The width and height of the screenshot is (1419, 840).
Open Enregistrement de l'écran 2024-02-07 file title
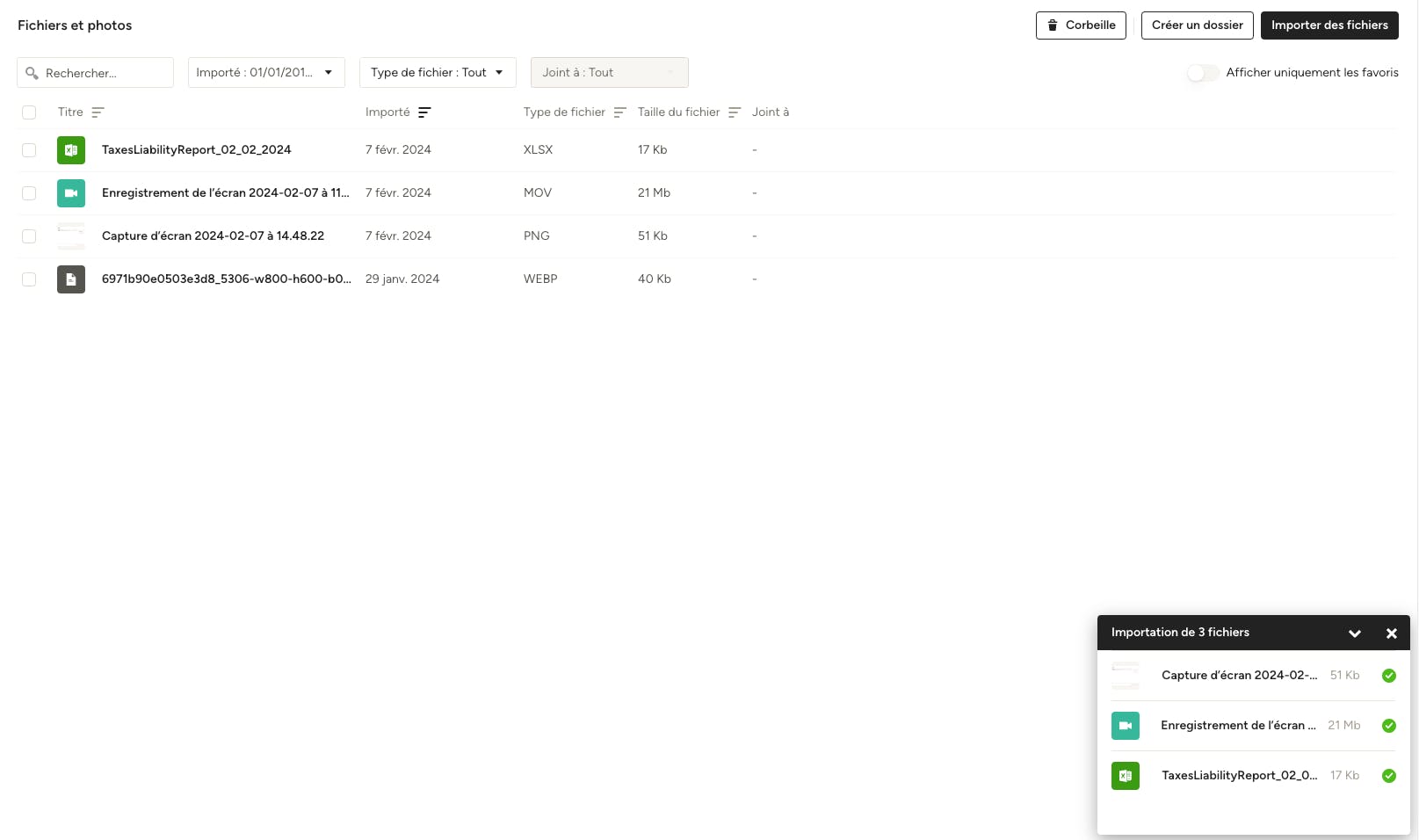click(x=226, y=193)
